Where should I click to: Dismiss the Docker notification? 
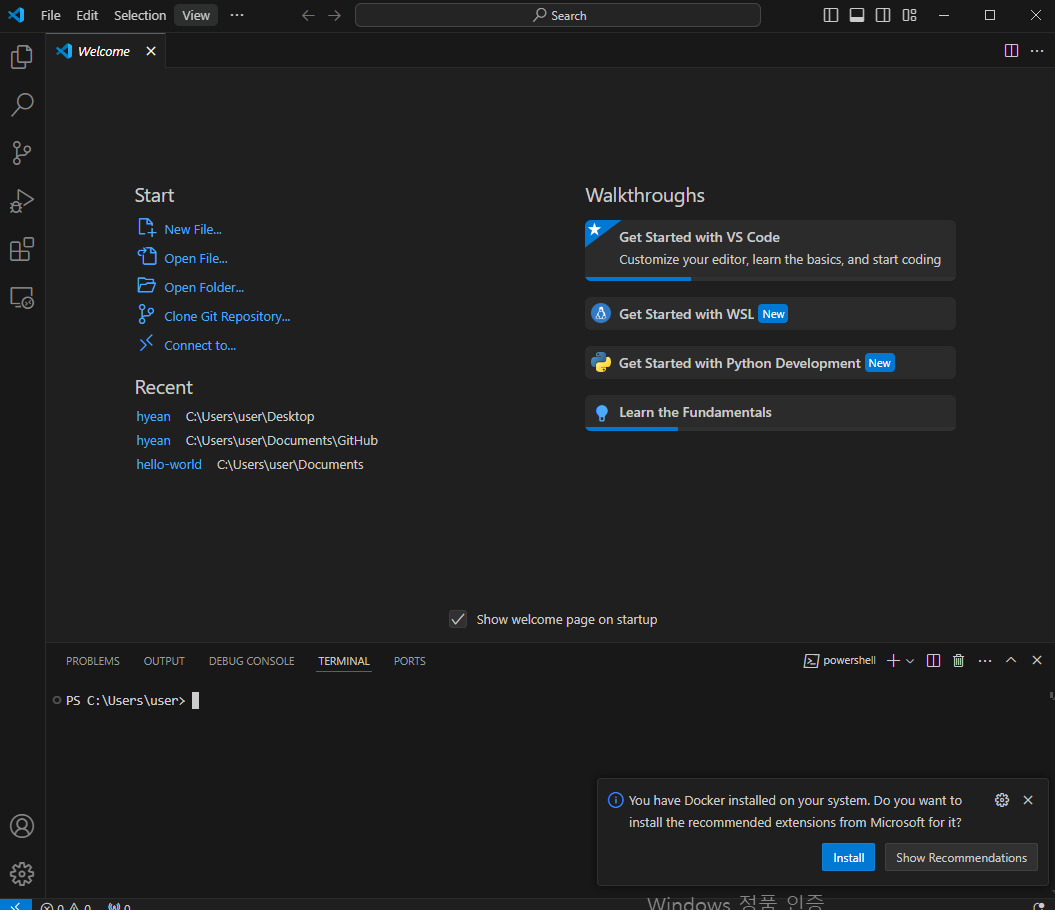pos(1027,800)
